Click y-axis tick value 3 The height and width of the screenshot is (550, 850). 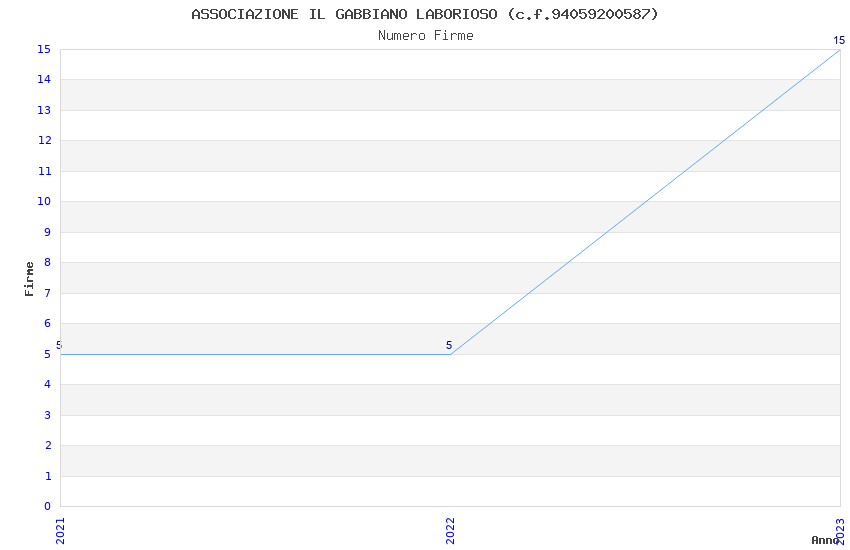point(47,415)
